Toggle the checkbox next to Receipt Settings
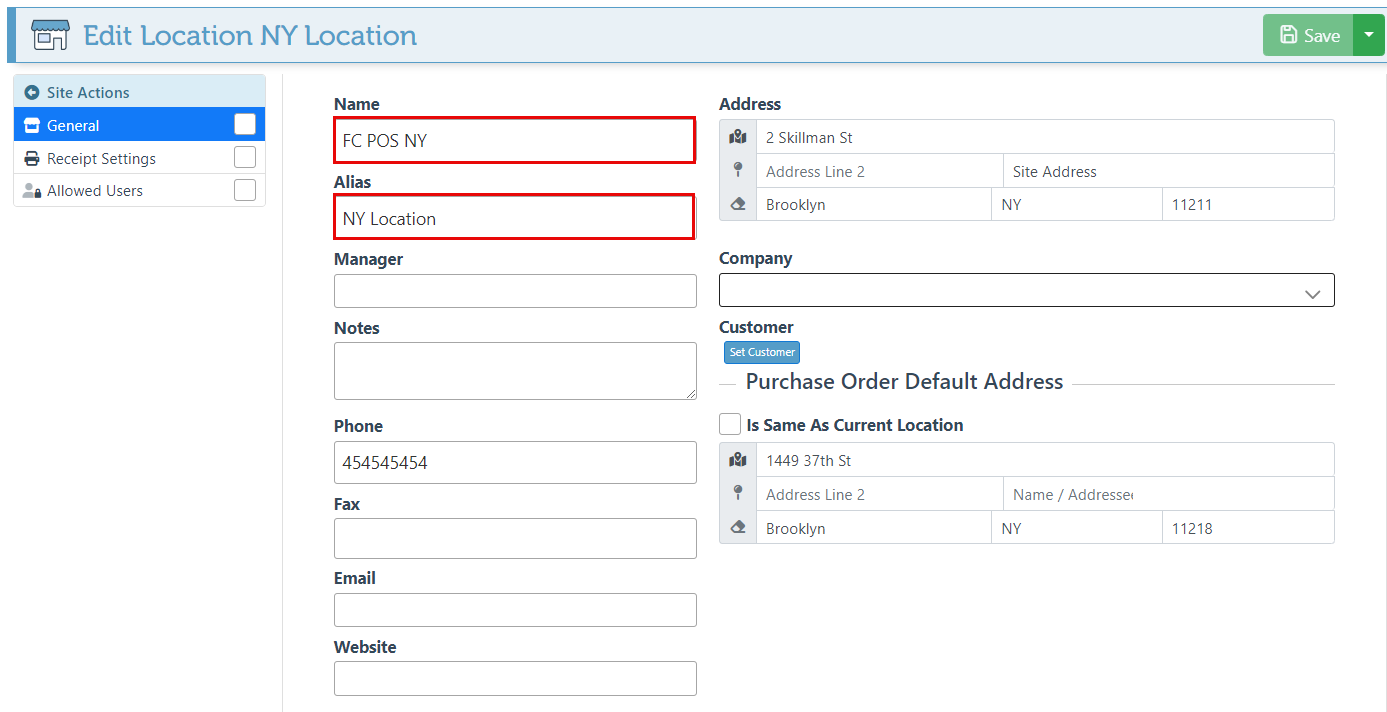Viewport: 1387px width, 712px height. (x=245, y=157)
